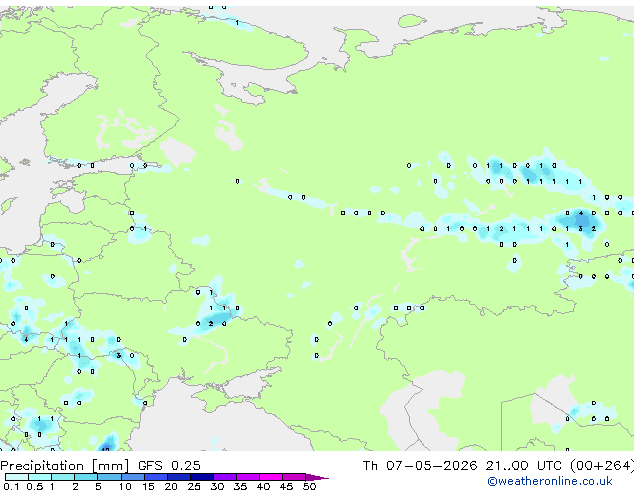Click the '12' precipitation value on the map
The height and width of the screenshot is (490, 634).
click(106, 449)
